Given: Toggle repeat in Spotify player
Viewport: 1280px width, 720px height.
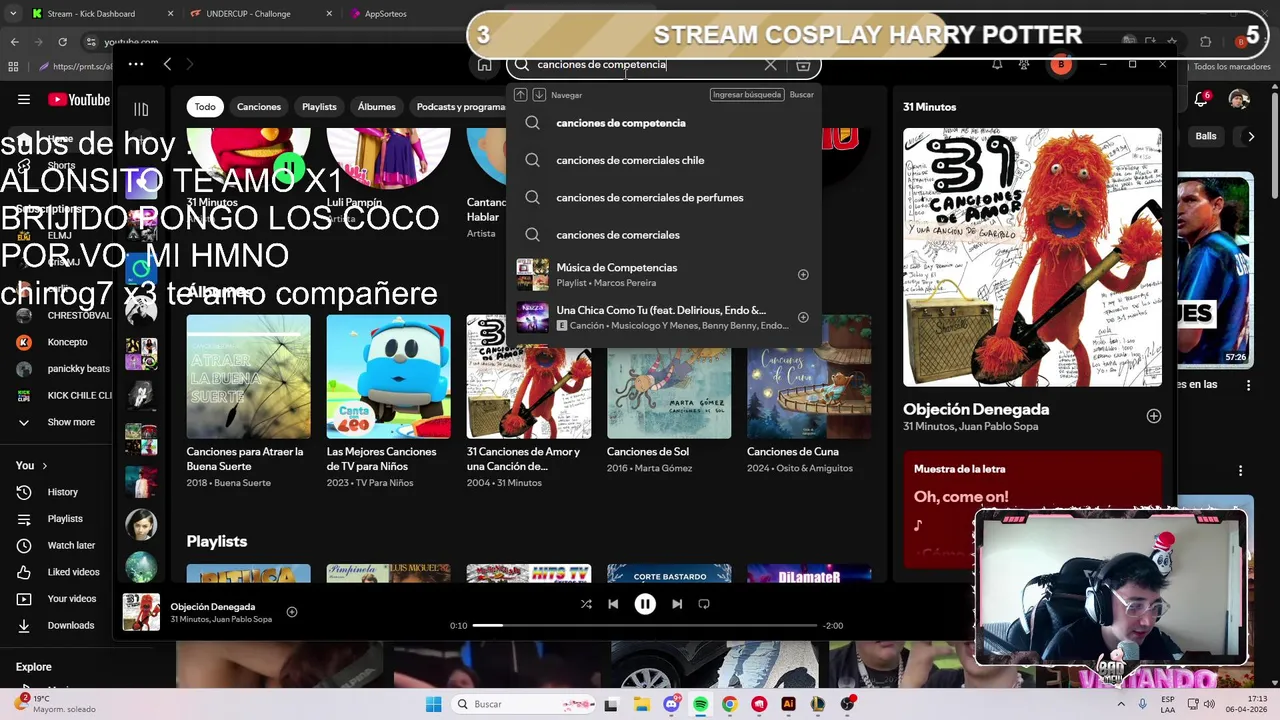Looking at the screenshot, I should [x=704, y=604].
